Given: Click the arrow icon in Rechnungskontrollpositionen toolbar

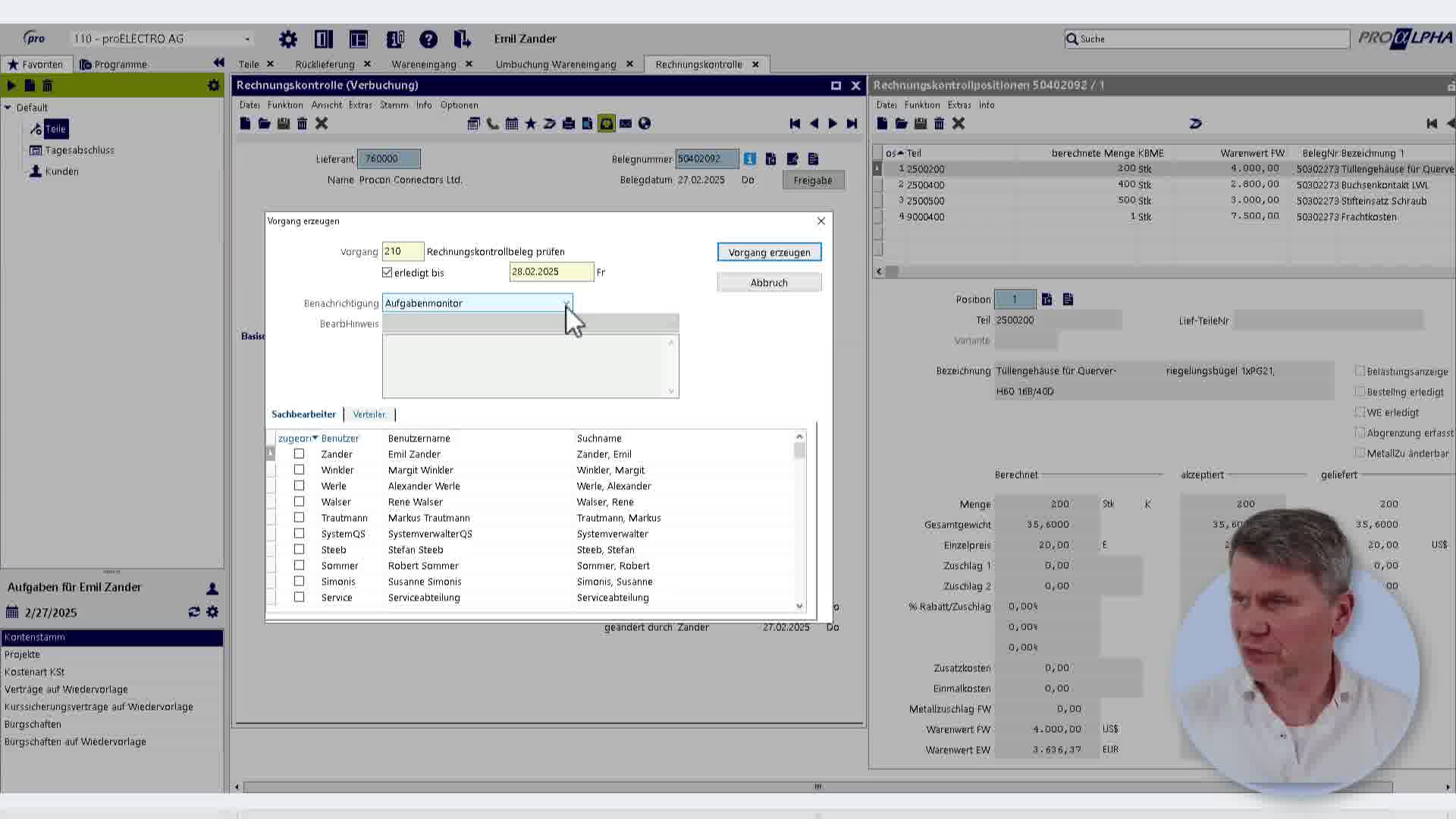Looking at the screenshot, I should point(1196,124).
